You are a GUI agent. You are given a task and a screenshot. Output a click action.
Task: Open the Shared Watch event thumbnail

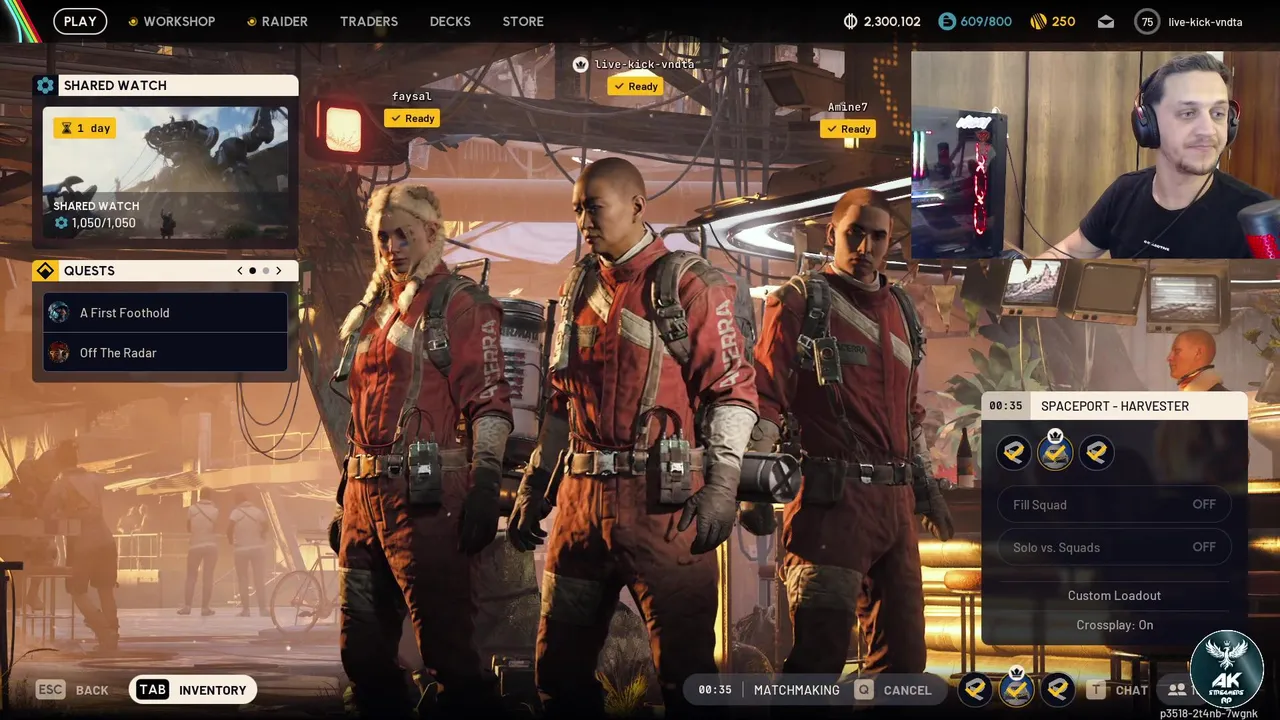click(165, 173)
